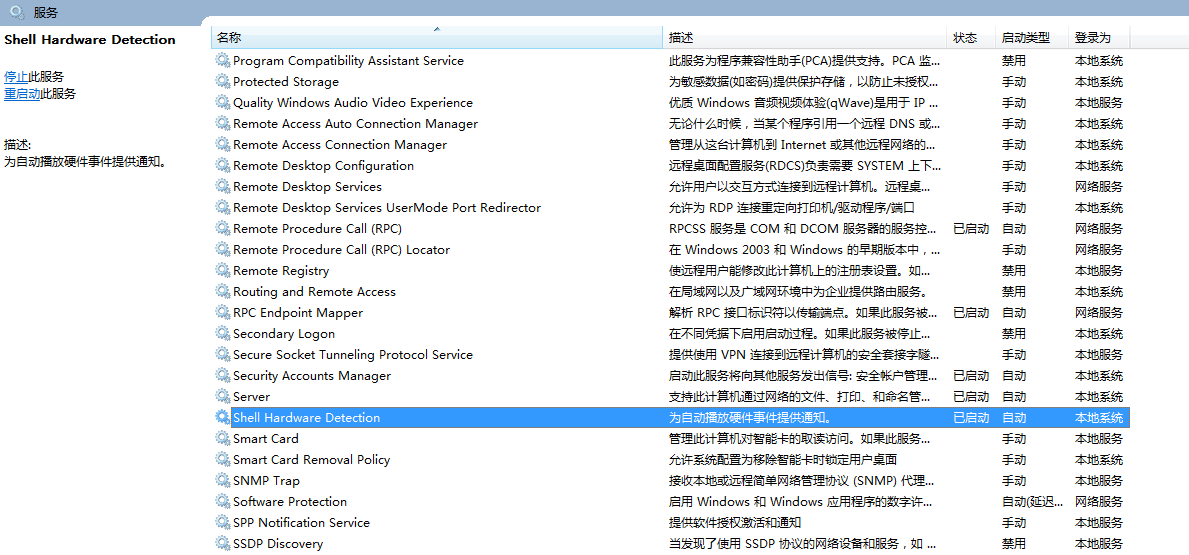Select Quality Windows Audio Video Experience
The height and width of the screenshot is (555, 1189).
tap(353, 103)
